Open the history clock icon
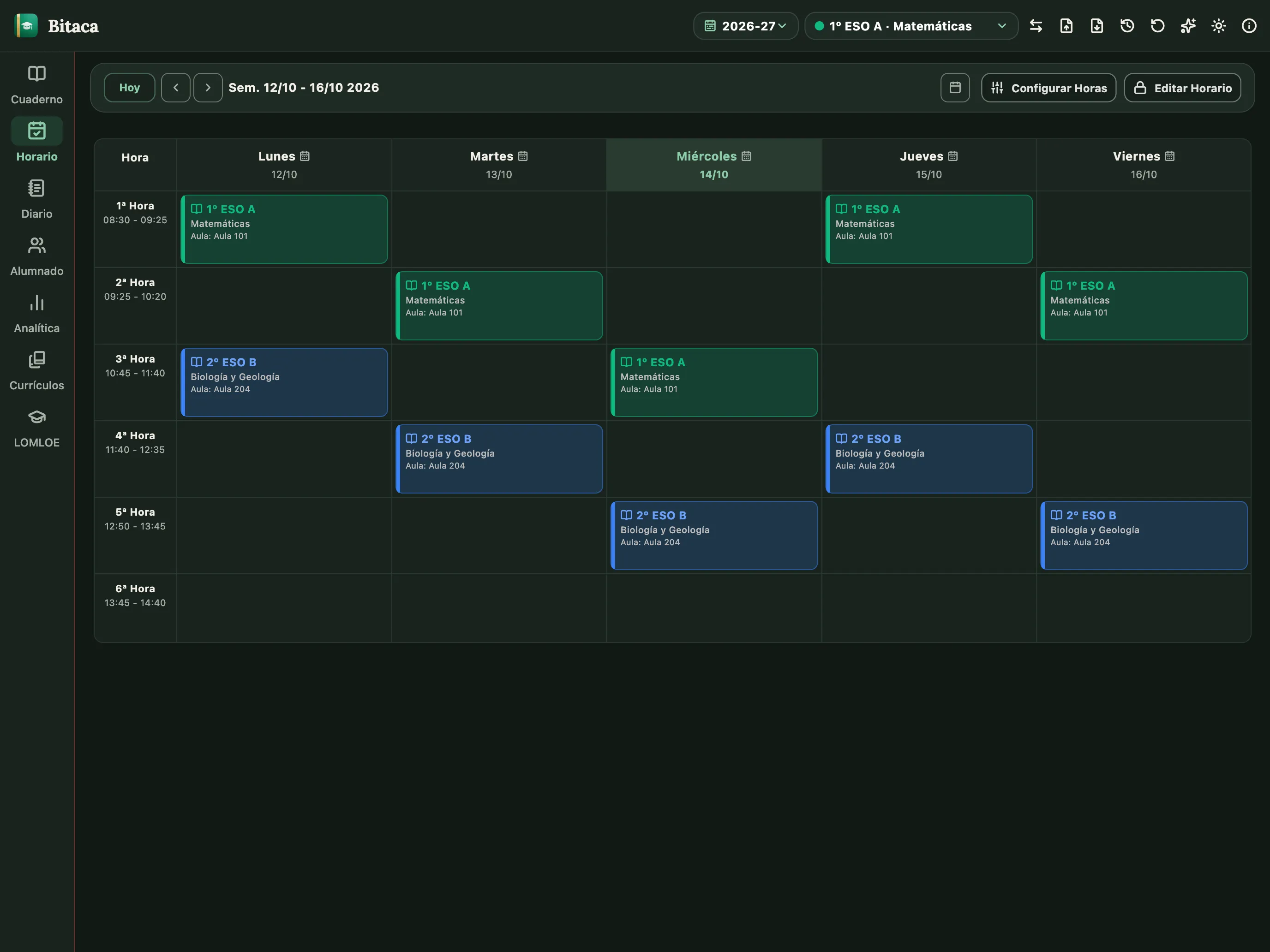The image size is (1270, 952). [1127, 26]
